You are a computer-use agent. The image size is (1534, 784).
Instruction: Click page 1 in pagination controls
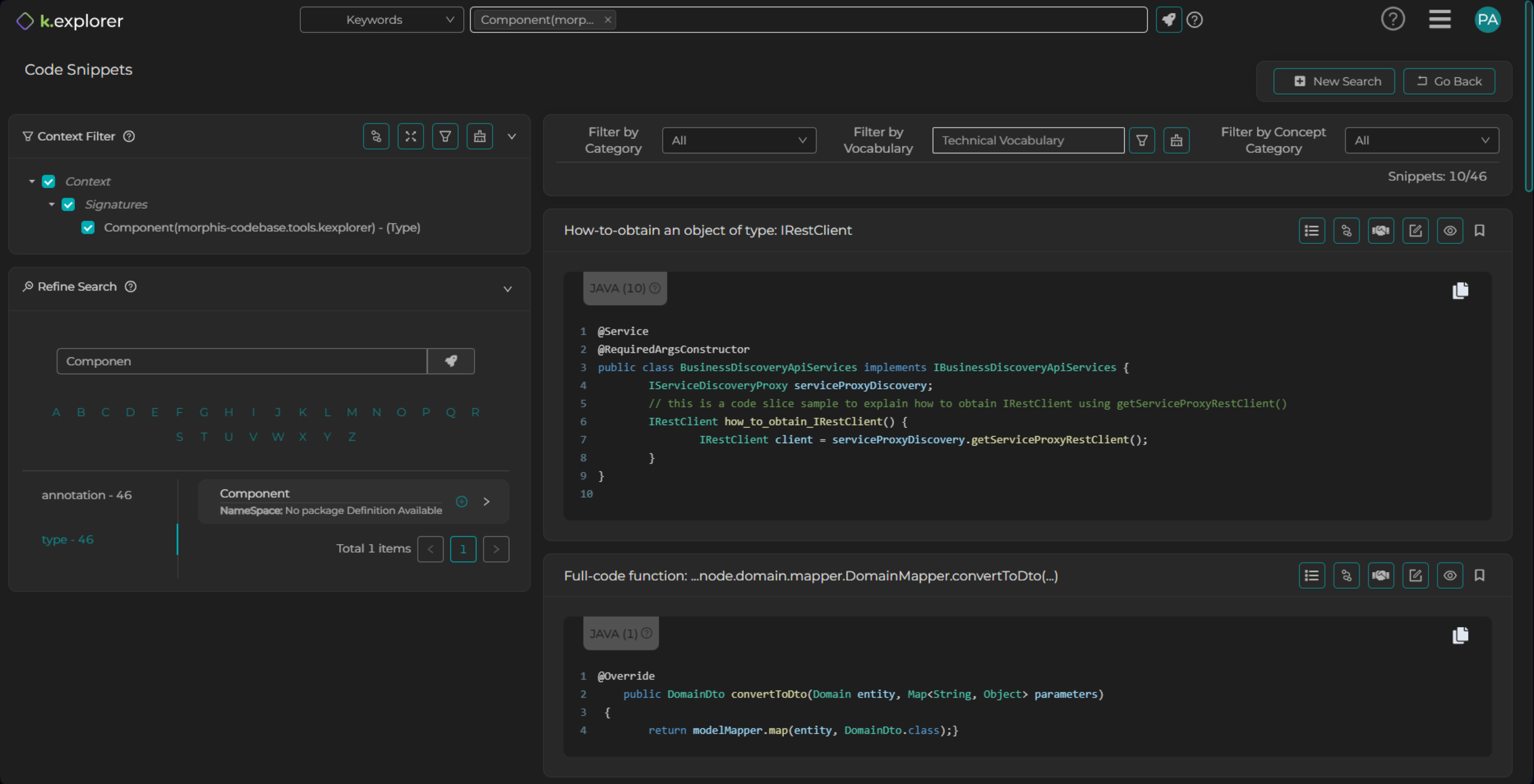[x=462, y=548]
